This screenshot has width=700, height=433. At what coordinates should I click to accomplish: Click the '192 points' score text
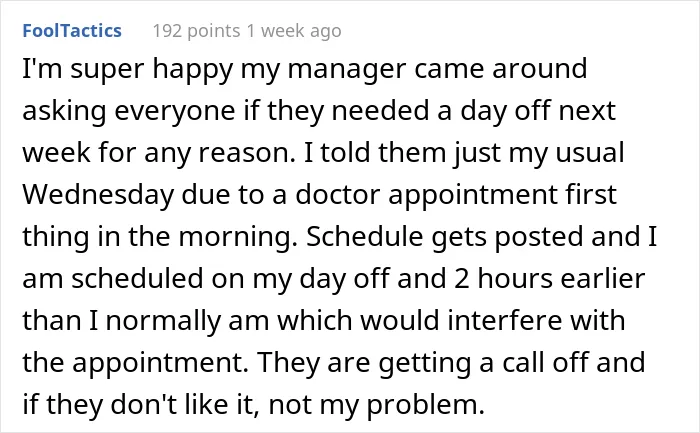pos(196,31)
